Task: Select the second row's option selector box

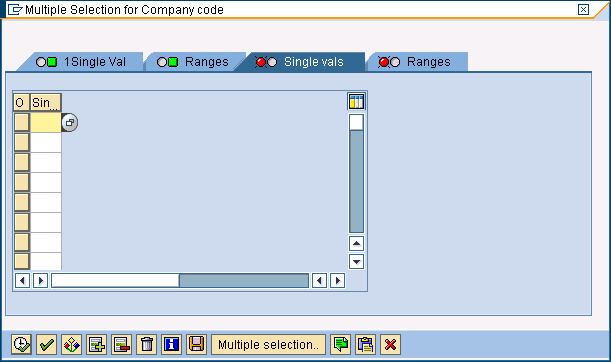Action: [x=21, y=142]
